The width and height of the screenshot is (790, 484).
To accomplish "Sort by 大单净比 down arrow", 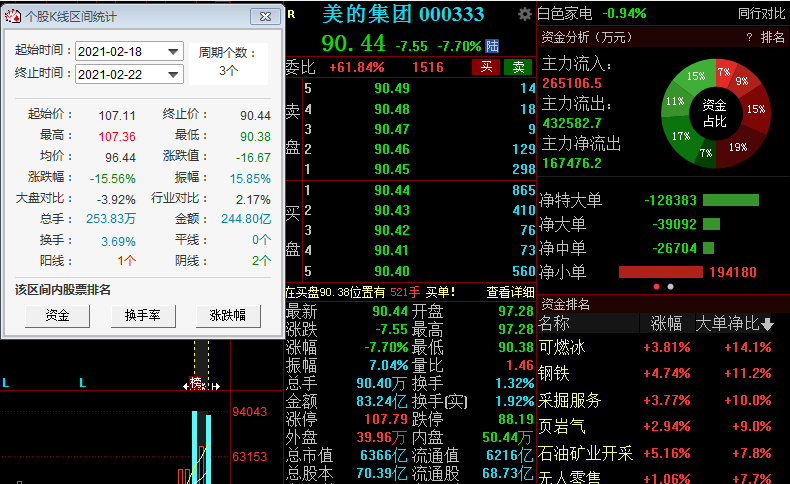I will coord(767,324).
